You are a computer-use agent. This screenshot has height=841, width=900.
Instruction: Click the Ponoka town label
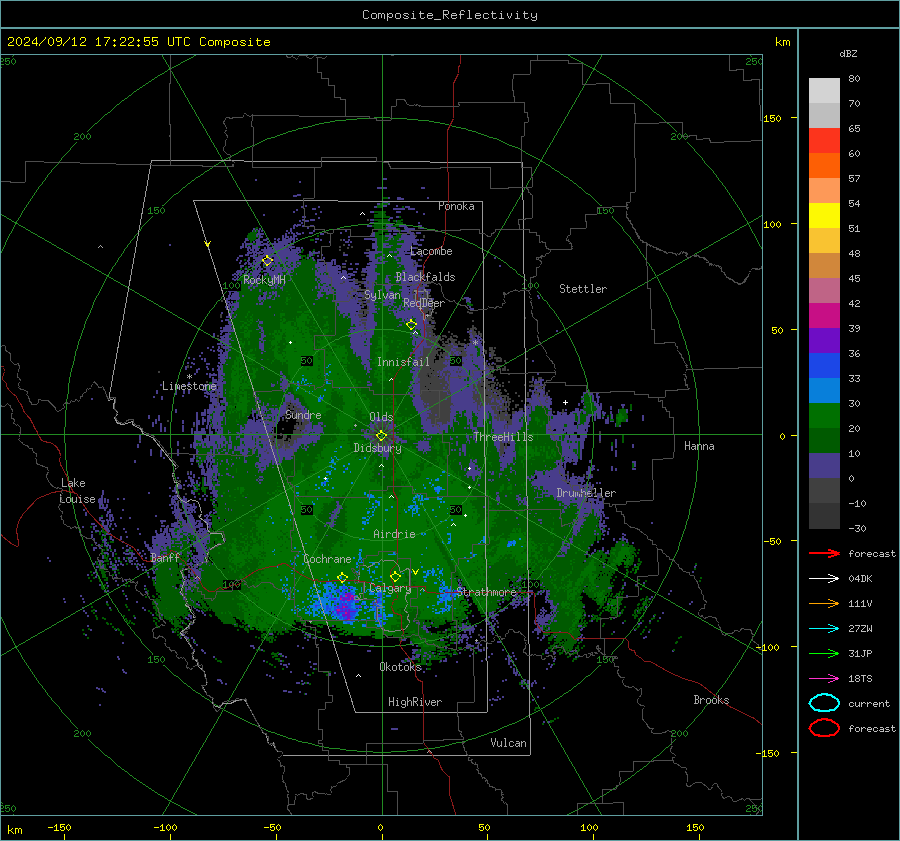coord(456,206)
